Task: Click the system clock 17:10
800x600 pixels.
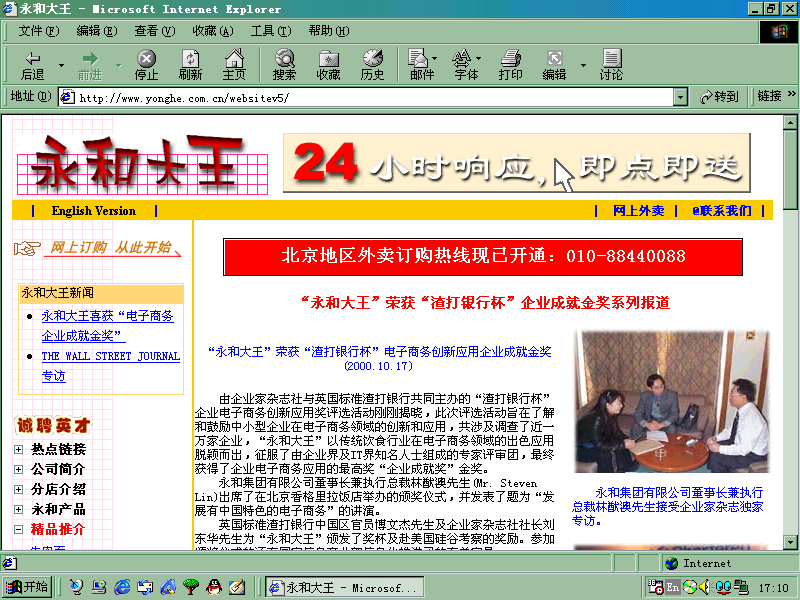Action: point(773,588)
